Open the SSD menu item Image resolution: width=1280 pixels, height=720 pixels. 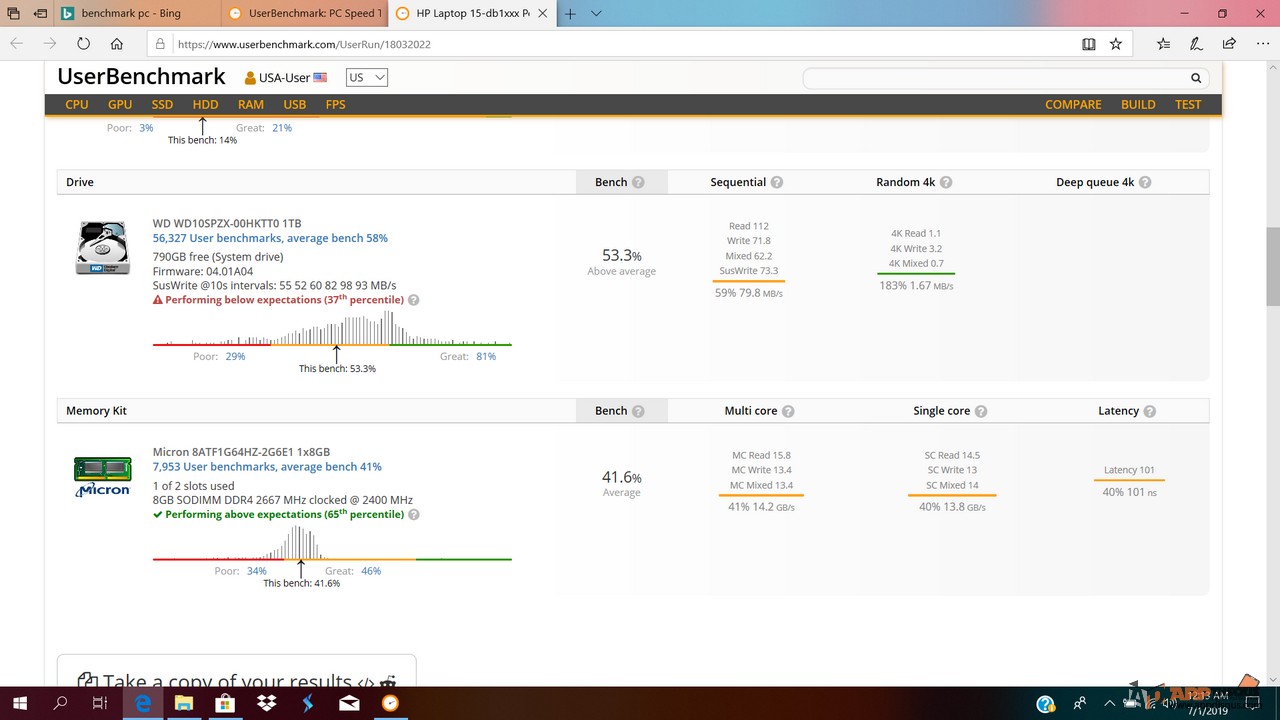(162, 104)
